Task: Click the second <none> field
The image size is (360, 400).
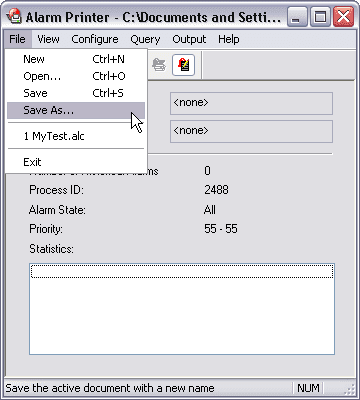Action: click(251, 132)
